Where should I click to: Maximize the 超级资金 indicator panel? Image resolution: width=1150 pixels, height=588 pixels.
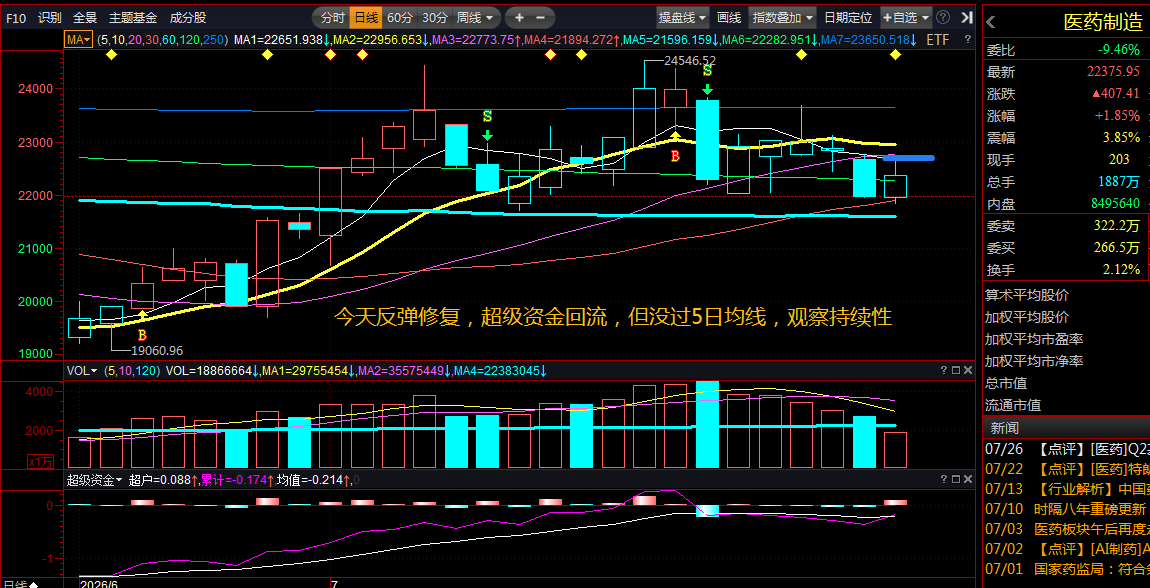(x=956, y=479)
